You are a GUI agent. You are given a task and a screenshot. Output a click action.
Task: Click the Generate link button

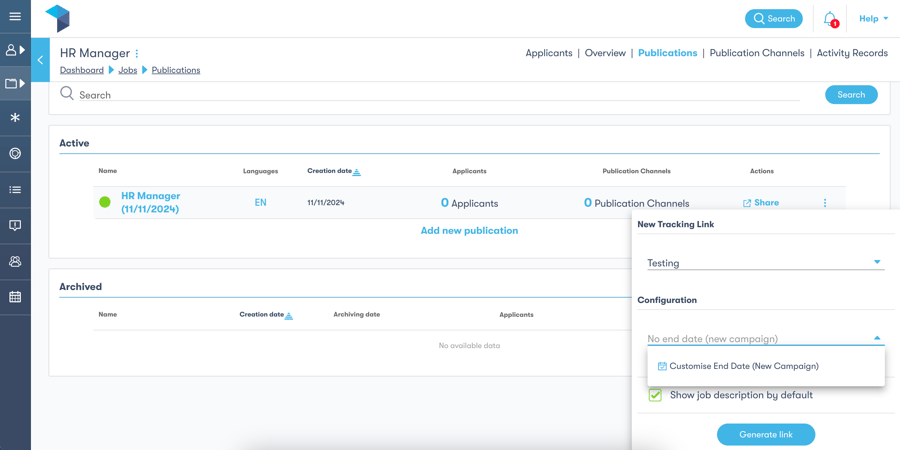pos(766,435)
